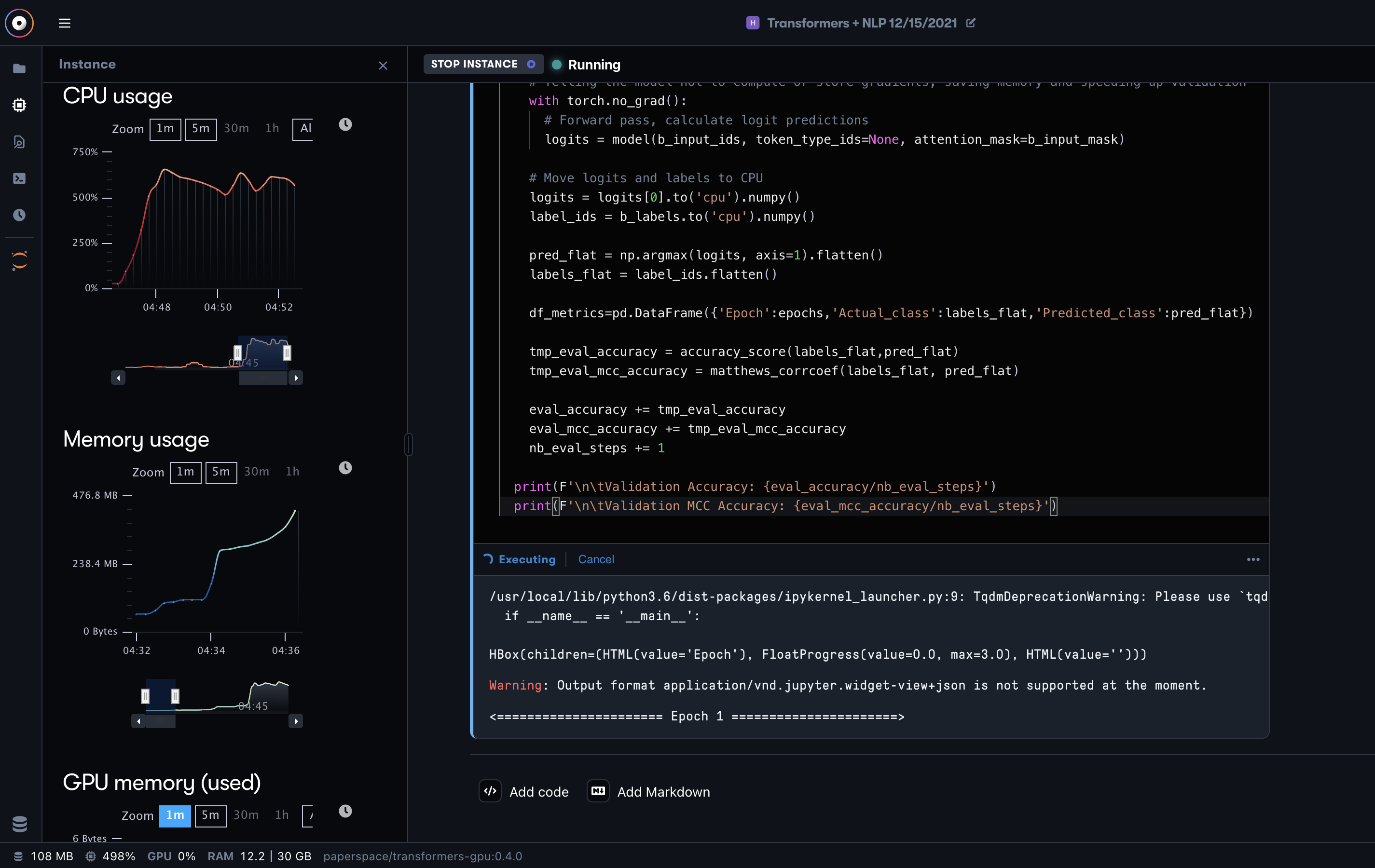Image resolution: width=1375 pixels, height=868 pixels.
Task: Open the clock sidebar icon
Action: [x=19, y=215]
